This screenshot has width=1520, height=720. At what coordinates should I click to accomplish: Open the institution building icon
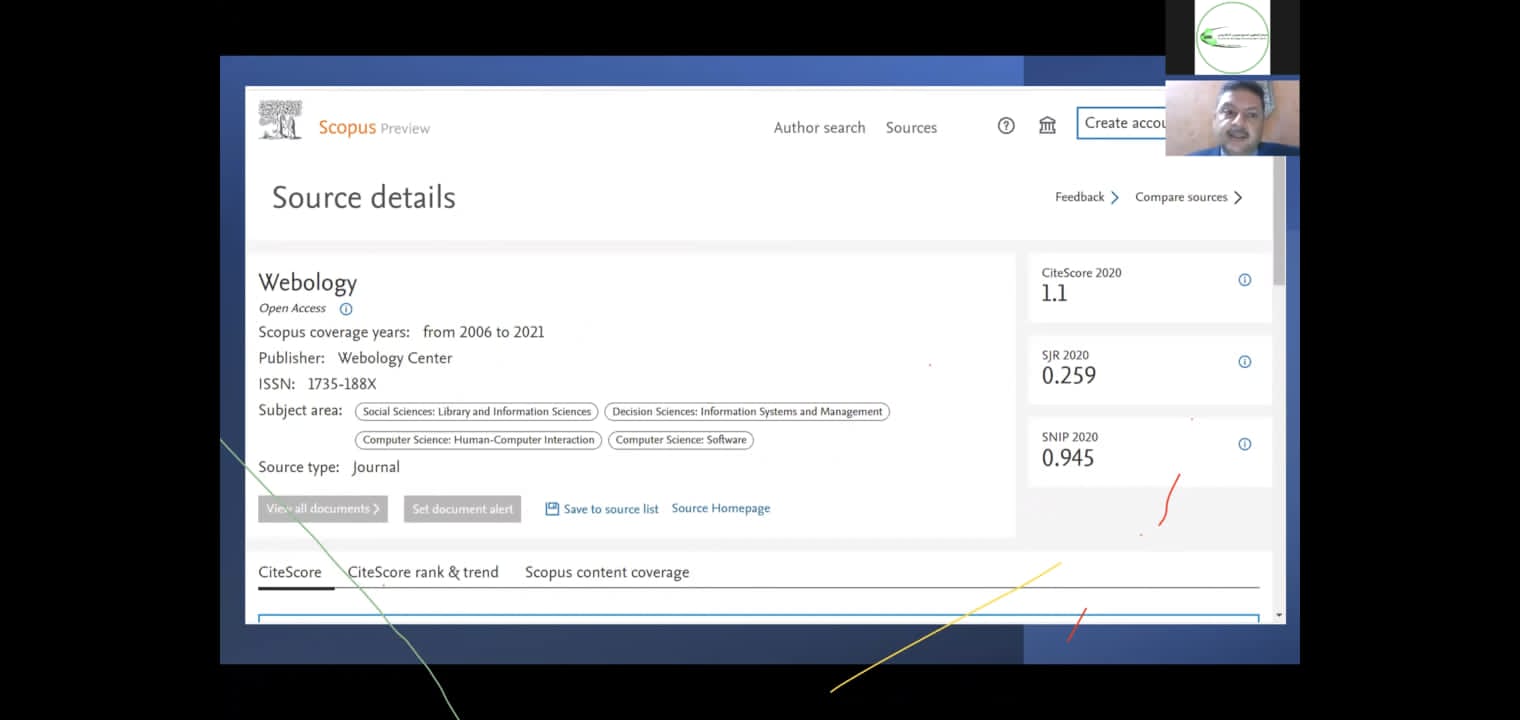1047,126
